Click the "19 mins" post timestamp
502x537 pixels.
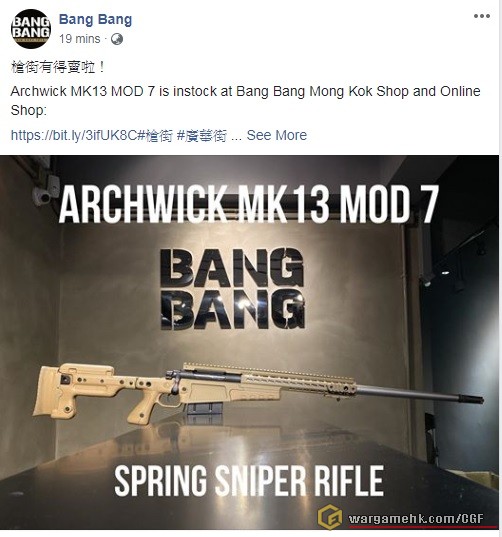pos(80,39)
